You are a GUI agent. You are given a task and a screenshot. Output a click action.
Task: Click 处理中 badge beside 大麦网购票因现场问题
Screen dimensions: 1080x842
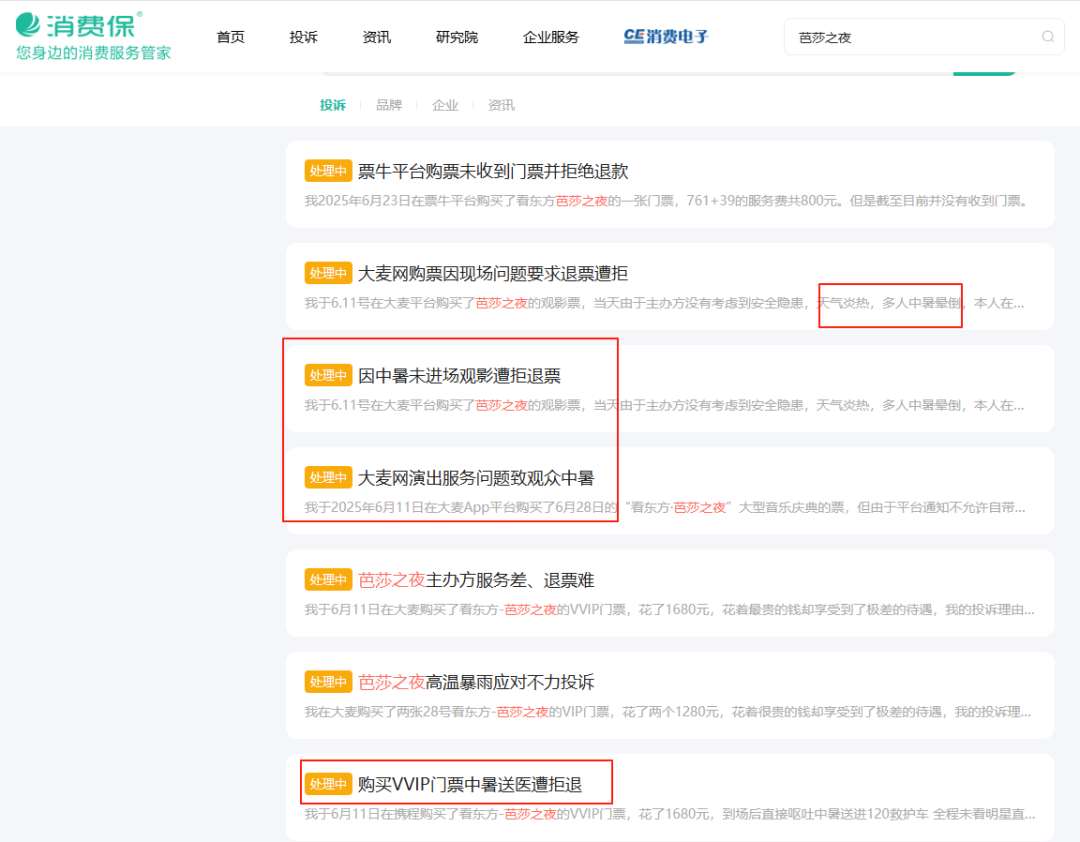[x=328, y=274]
